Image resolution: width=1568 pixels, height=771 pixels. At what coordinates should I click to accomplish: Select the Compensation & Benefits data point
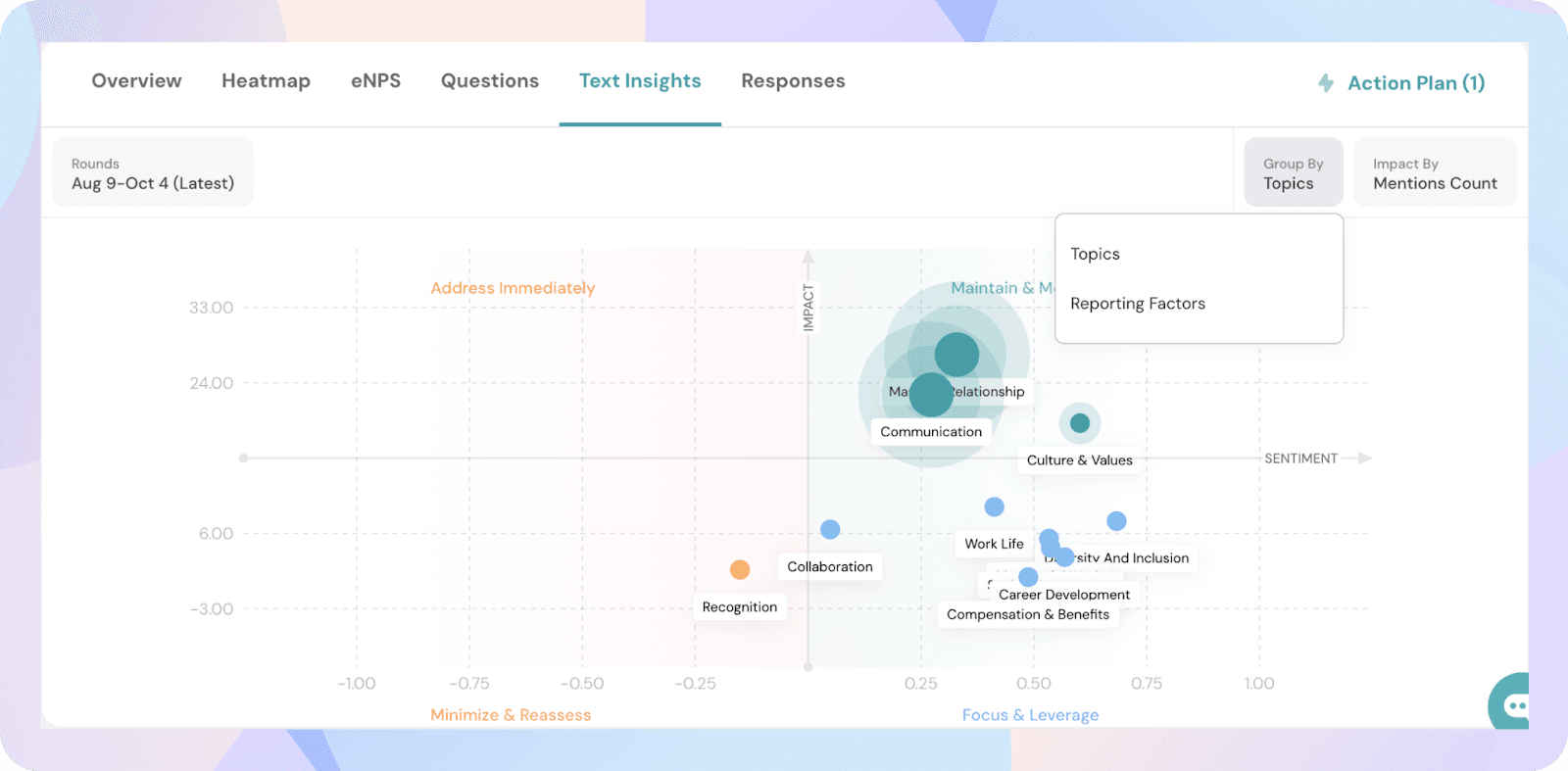coord(1028,577)
